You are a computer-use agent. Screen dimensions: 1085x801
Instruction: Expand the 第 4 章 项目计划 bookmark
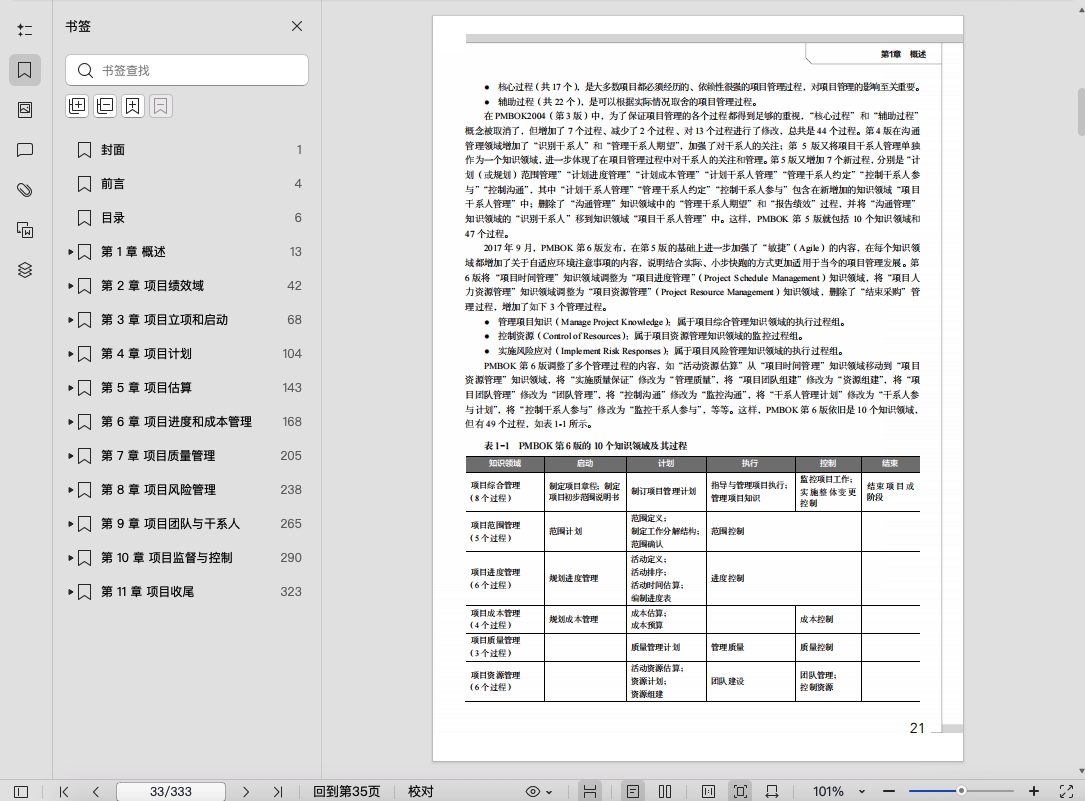(71, 353)
